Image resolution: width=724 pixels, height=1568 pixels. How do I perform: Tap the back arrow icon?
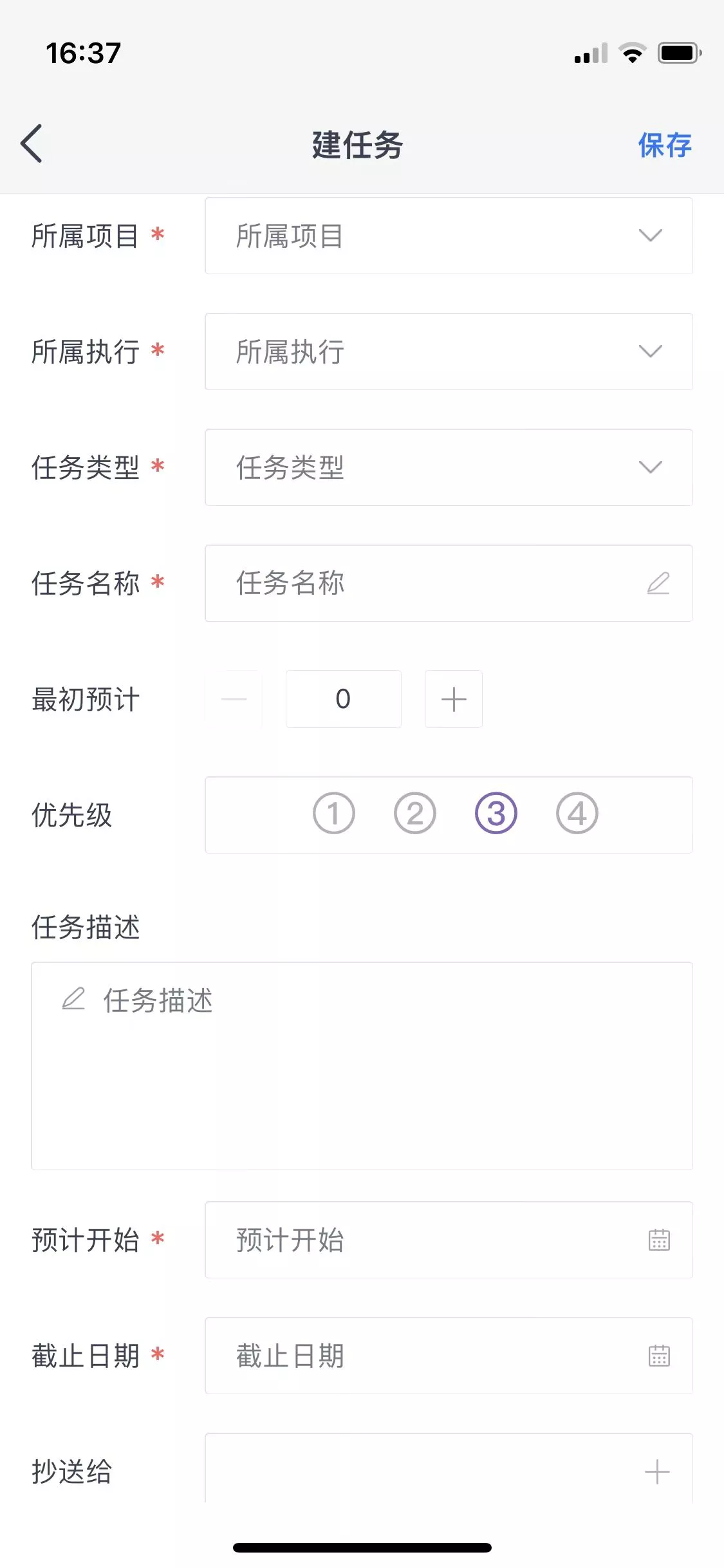pyautogui.click(x=32, y=144)
